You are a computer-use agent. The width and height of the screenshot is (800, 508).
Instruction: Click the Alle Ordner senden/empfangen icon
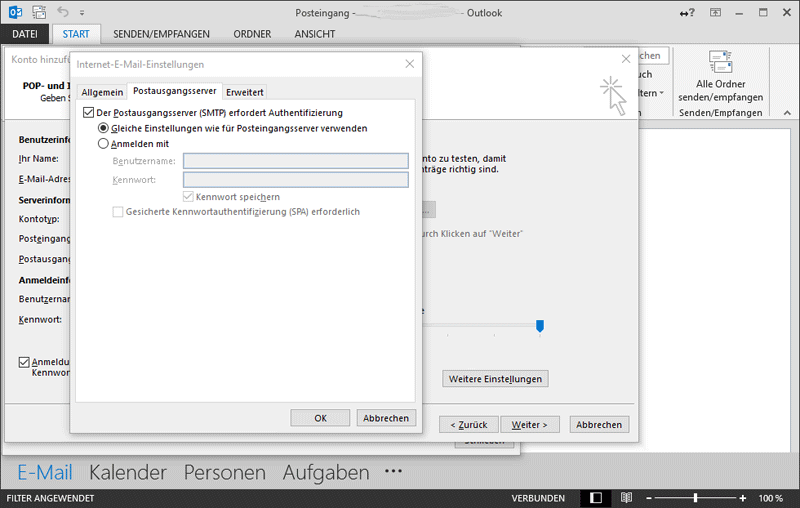720,62
